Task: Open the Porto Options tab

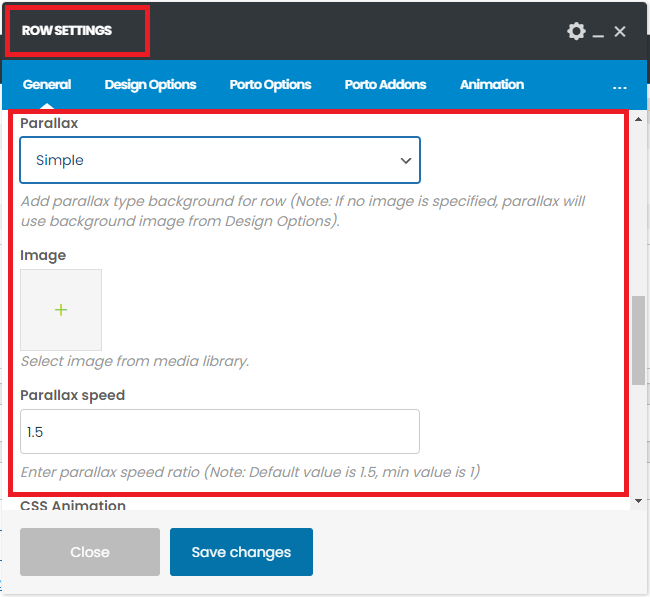Action: (270, 85)
